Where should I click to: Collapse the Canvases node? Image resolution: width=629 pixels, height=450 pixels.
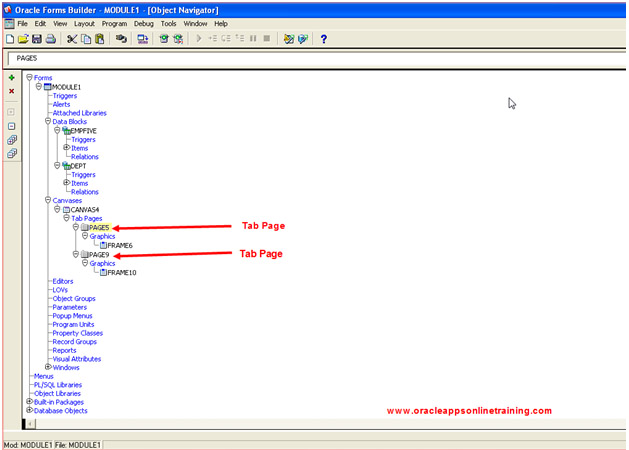point(48,200)
